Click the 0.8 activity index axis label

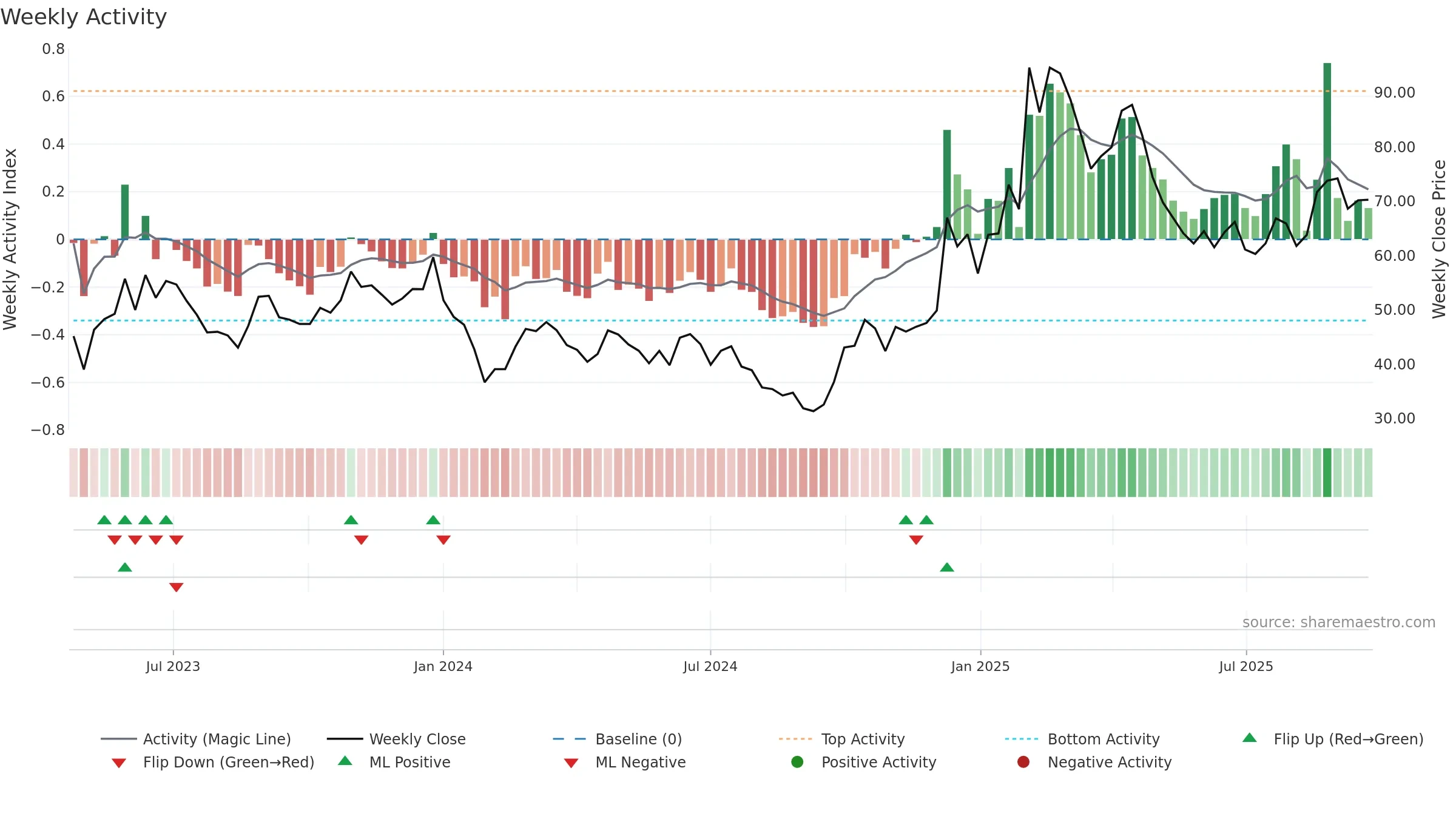[53, 49]
